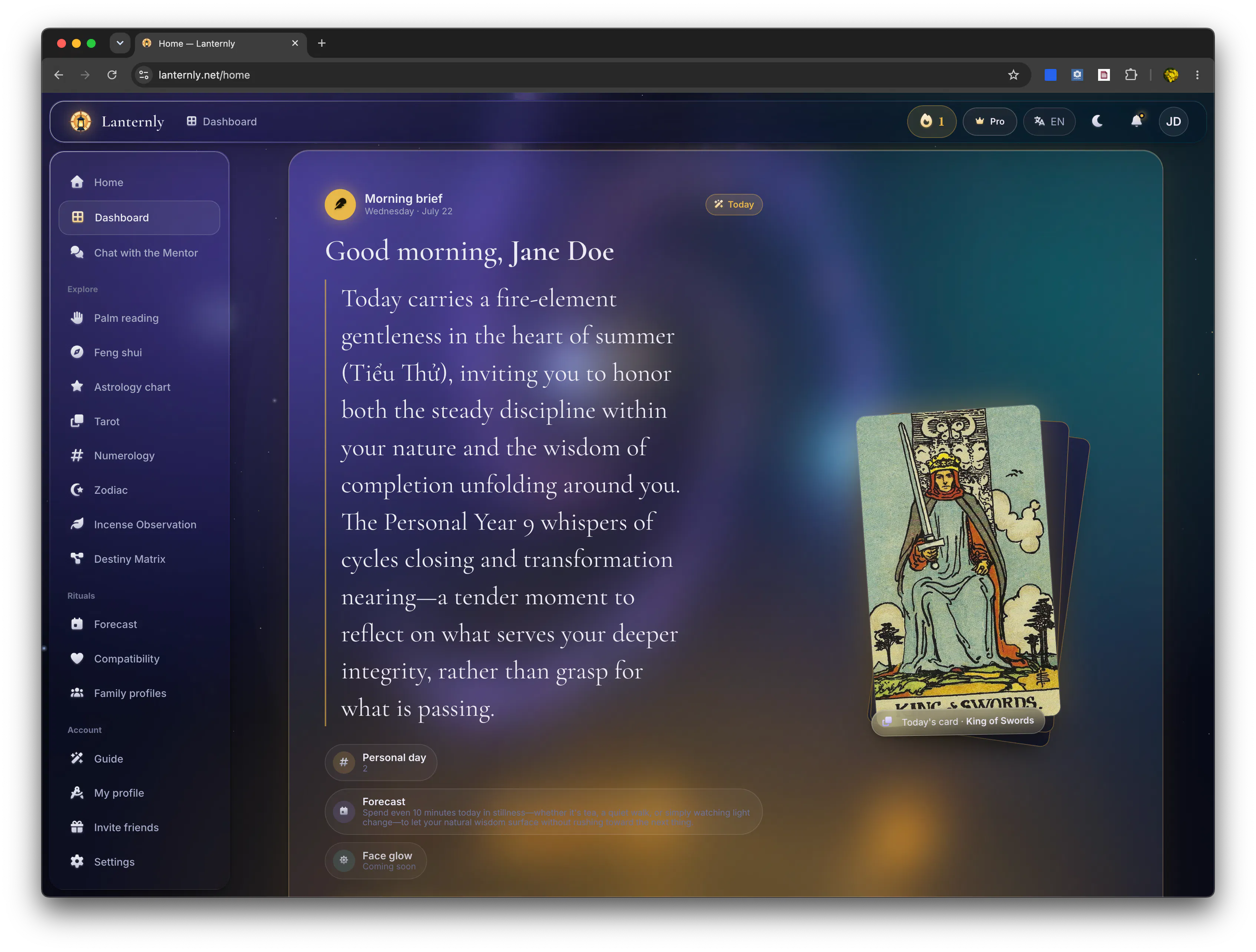Screen dimensions: 1256x952
Task: Click the Tarot cards icon in sidebar
Action: (77, 421)
